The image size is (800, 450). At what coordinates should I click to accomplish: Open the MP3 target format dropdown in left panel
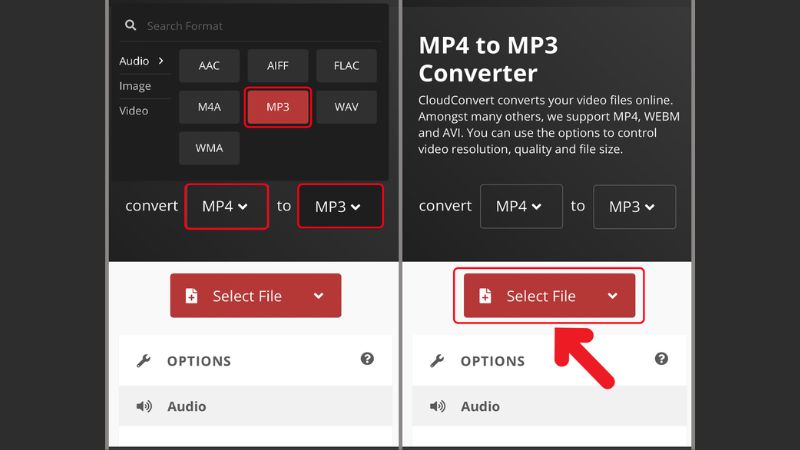click(x=339, y=206)
